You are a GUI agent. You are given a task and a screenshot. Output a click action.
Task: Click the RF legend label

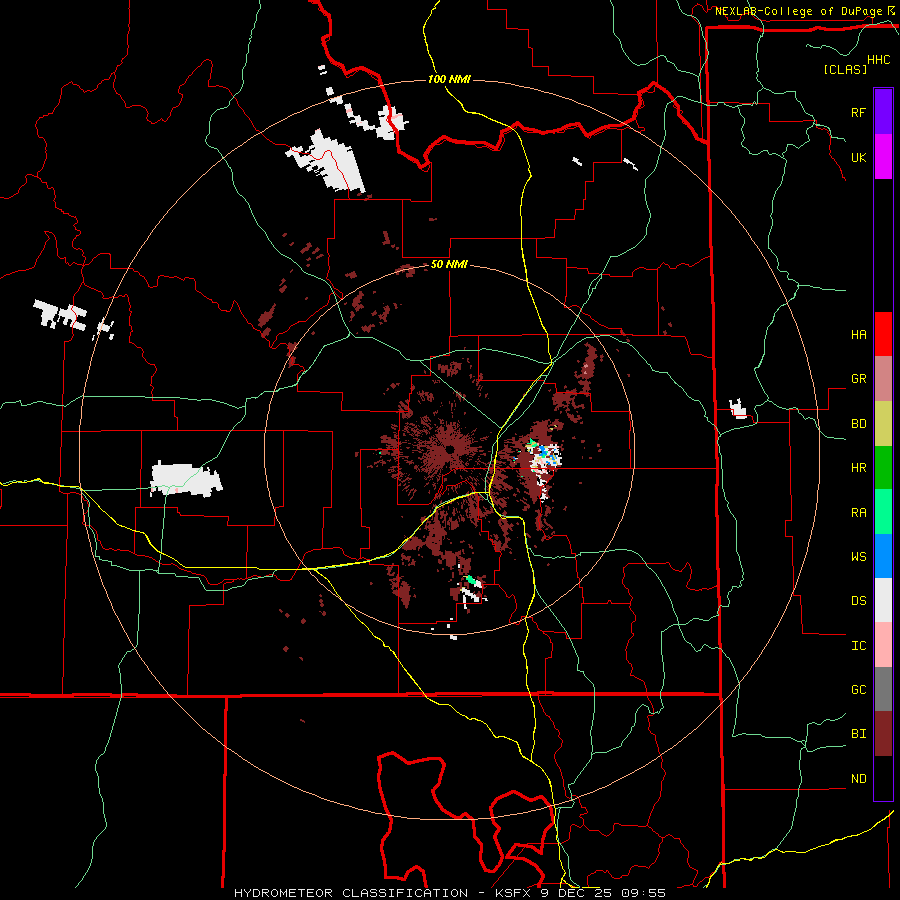pyautogui.click(x=858, y=112)
